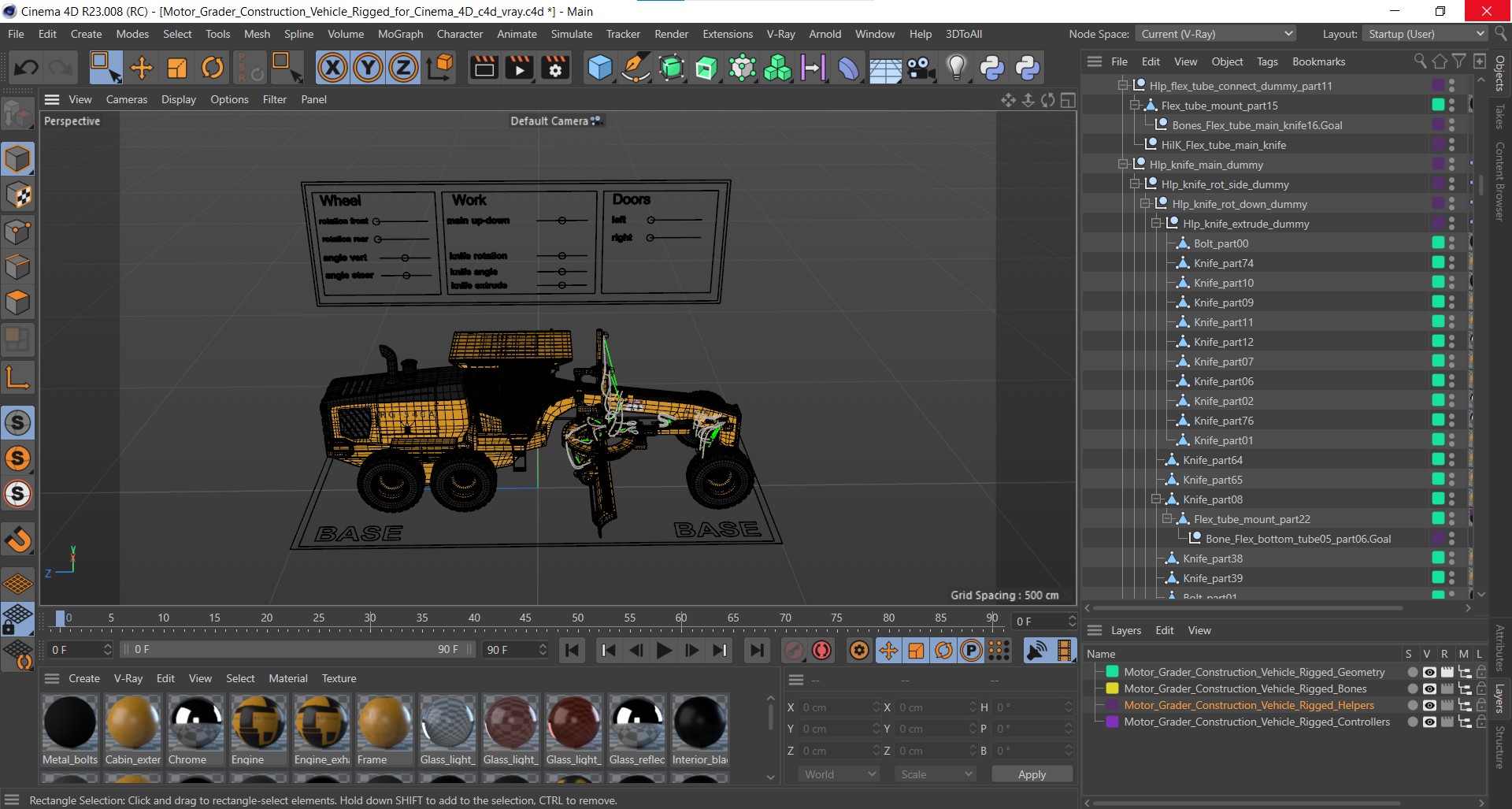Open the Simulate menu
Screen dimensions: 1512x809
(x=572, y=34)
